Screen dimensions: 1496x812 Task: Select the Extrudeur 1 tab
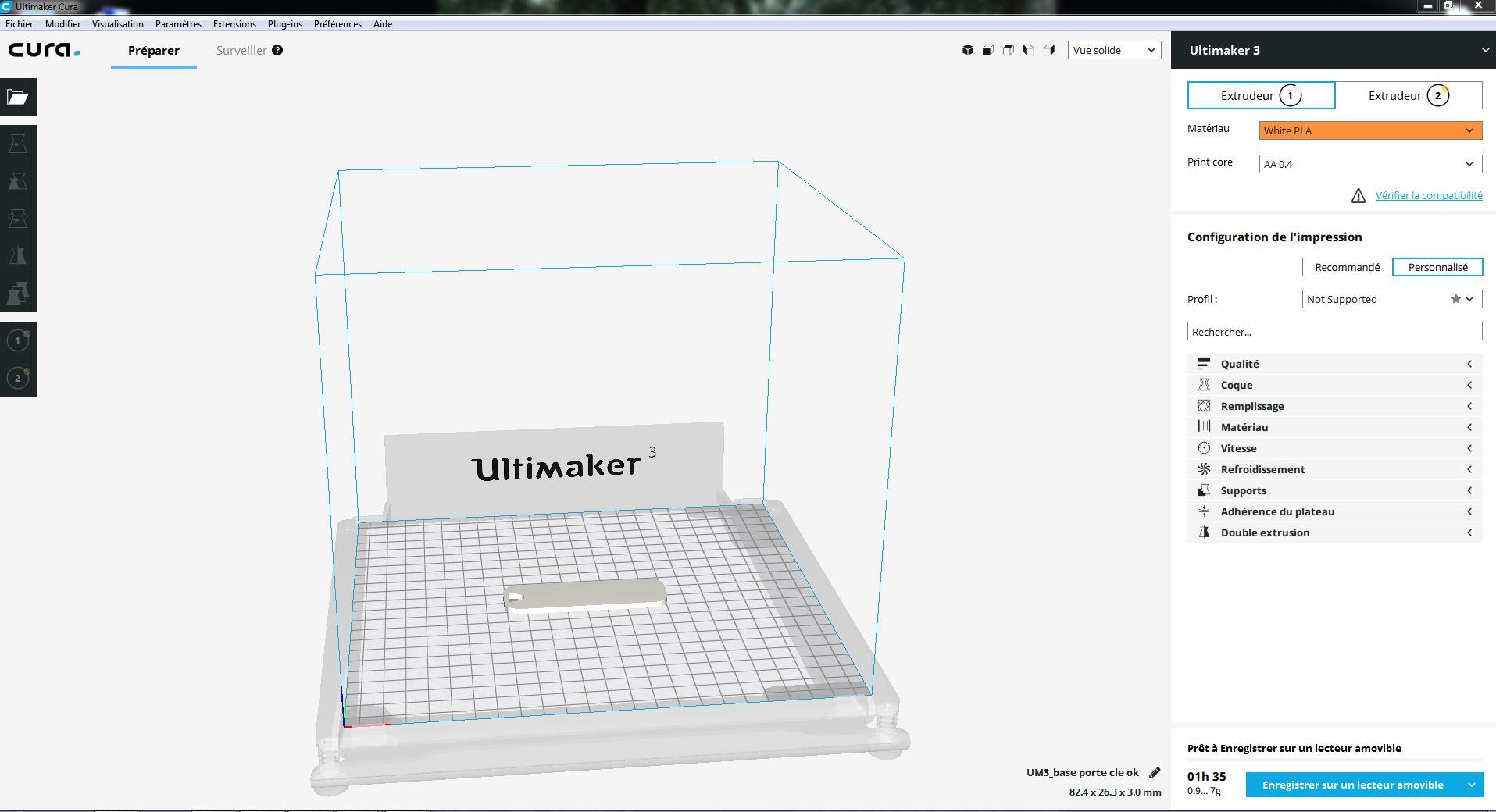[x=1261, y=95]
